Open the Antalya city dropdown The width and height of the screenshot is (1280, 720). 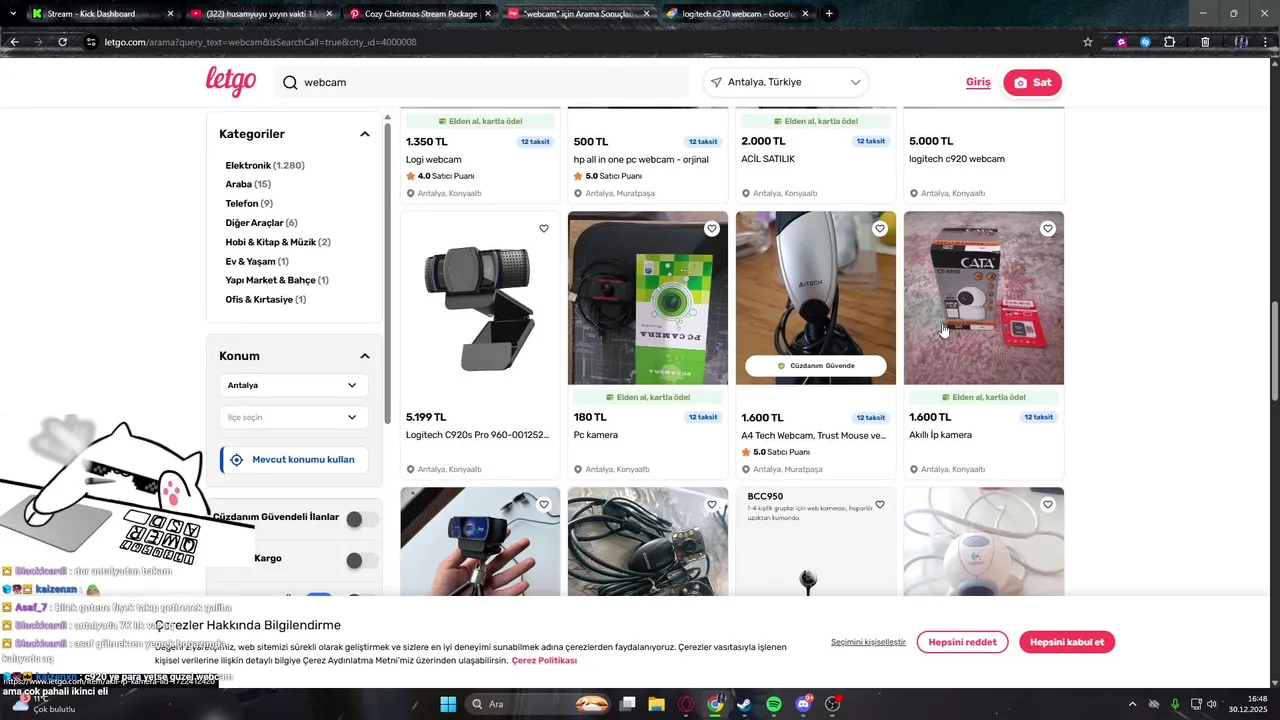pos(293,385)
